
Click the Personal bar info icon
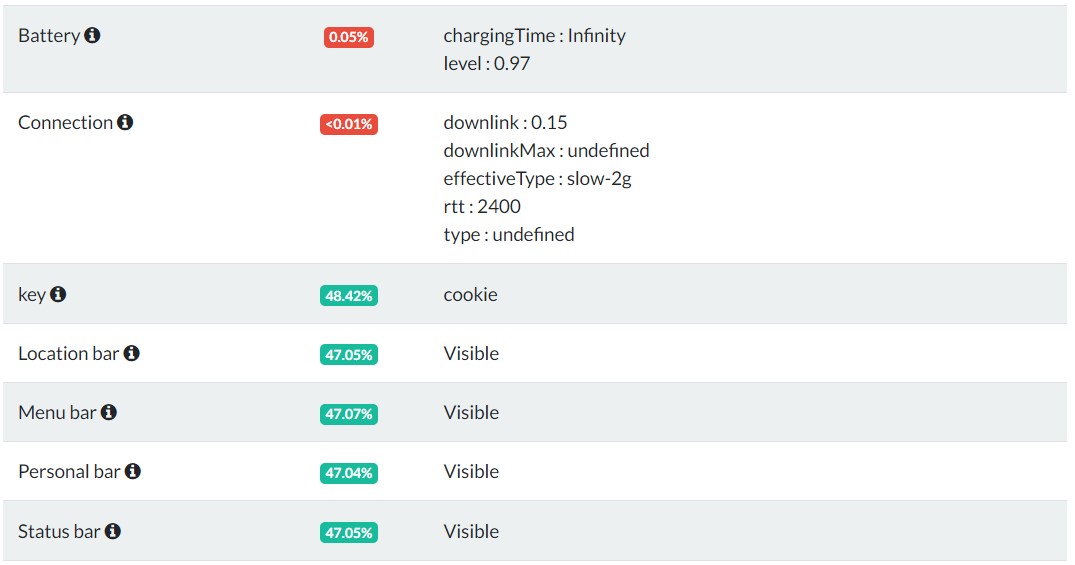point(133,472)
